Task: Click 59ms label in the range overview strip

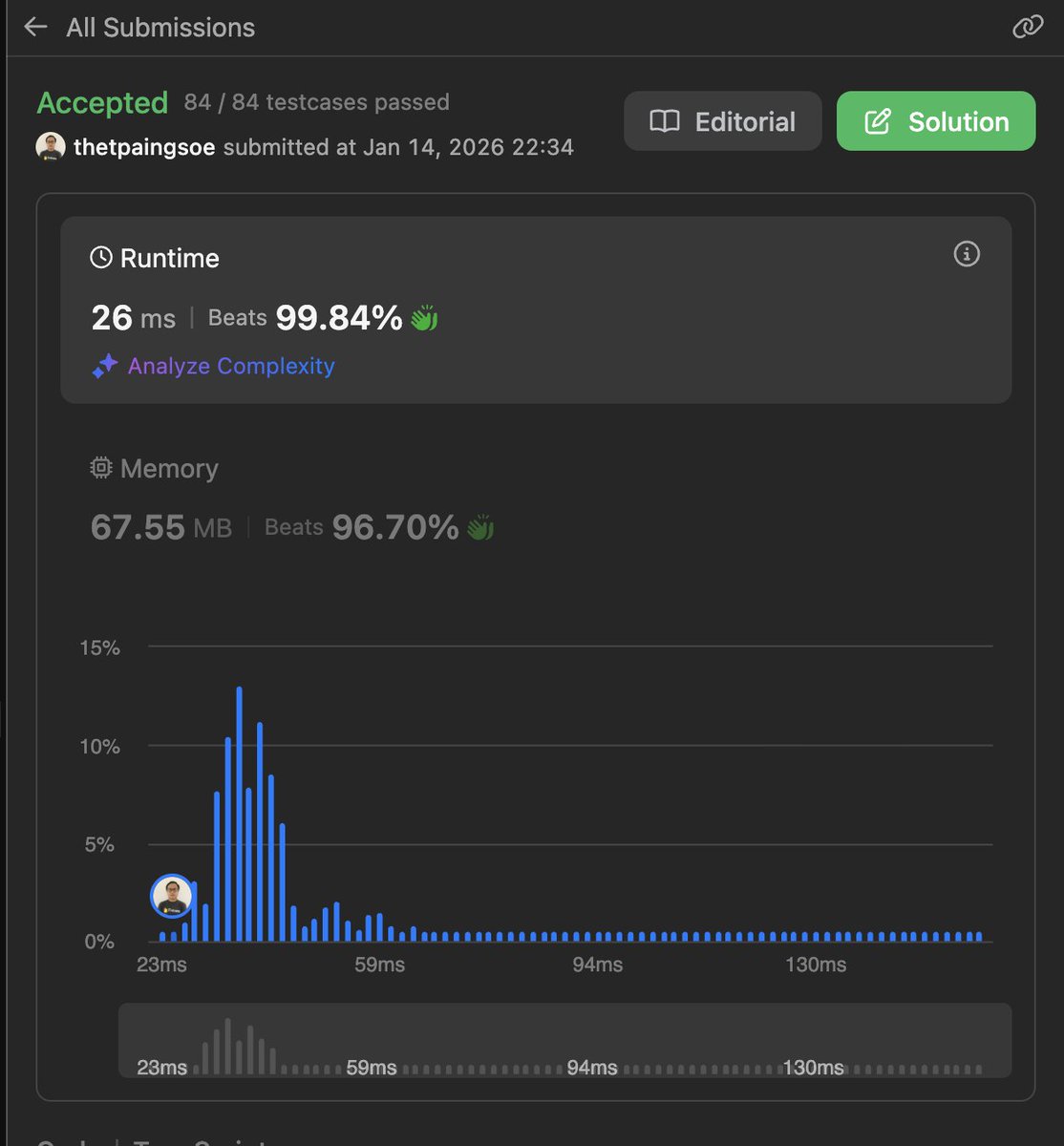Action: click(371, 1067)
